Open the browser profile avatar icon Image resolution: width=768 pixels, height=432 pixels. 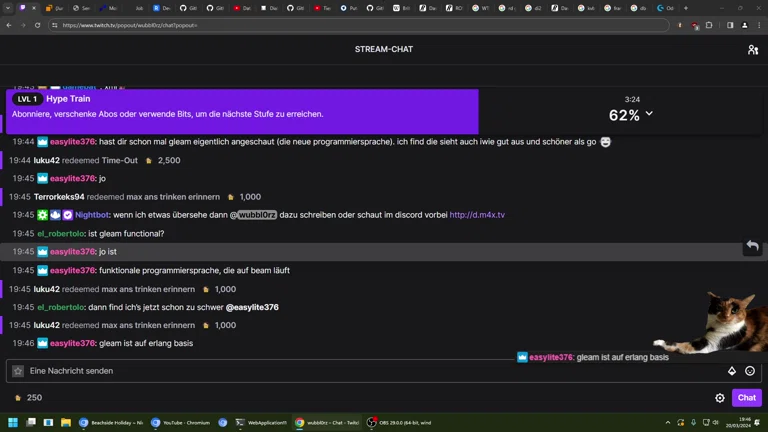[744, 25]
